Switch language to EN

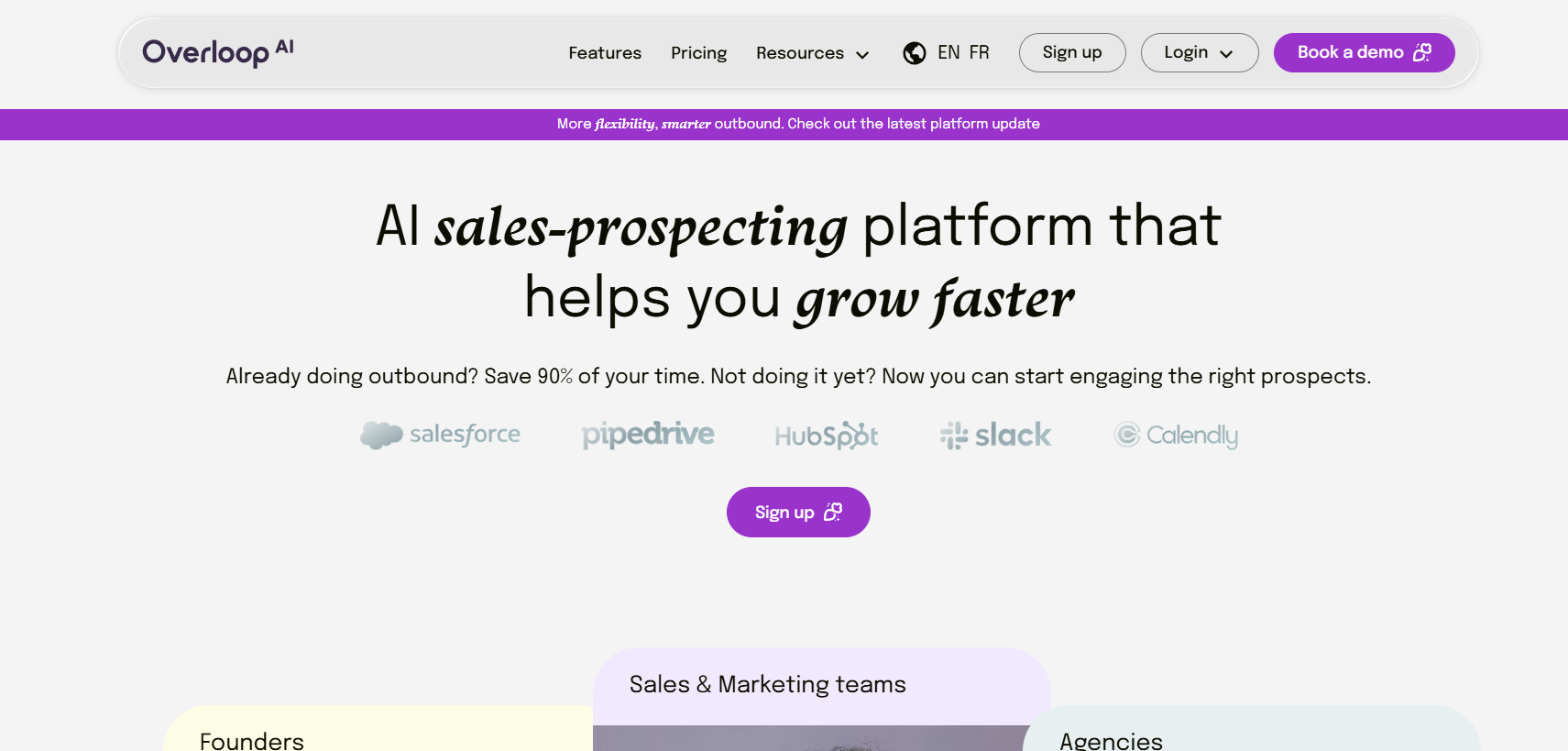[x=948, y=52]
